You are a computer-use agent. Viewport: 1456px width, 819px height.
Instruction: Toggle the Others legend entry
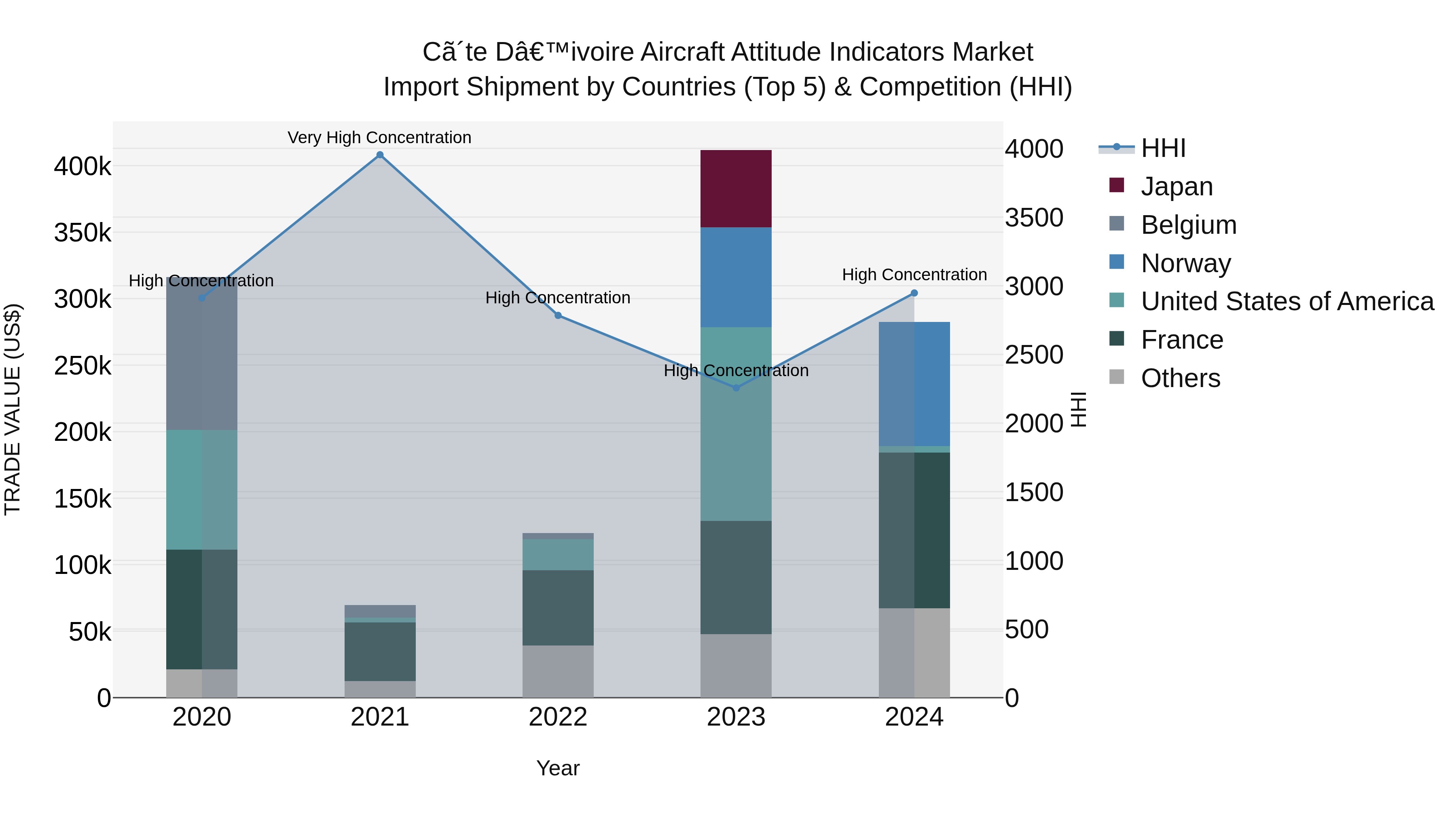pos(1164,378)
